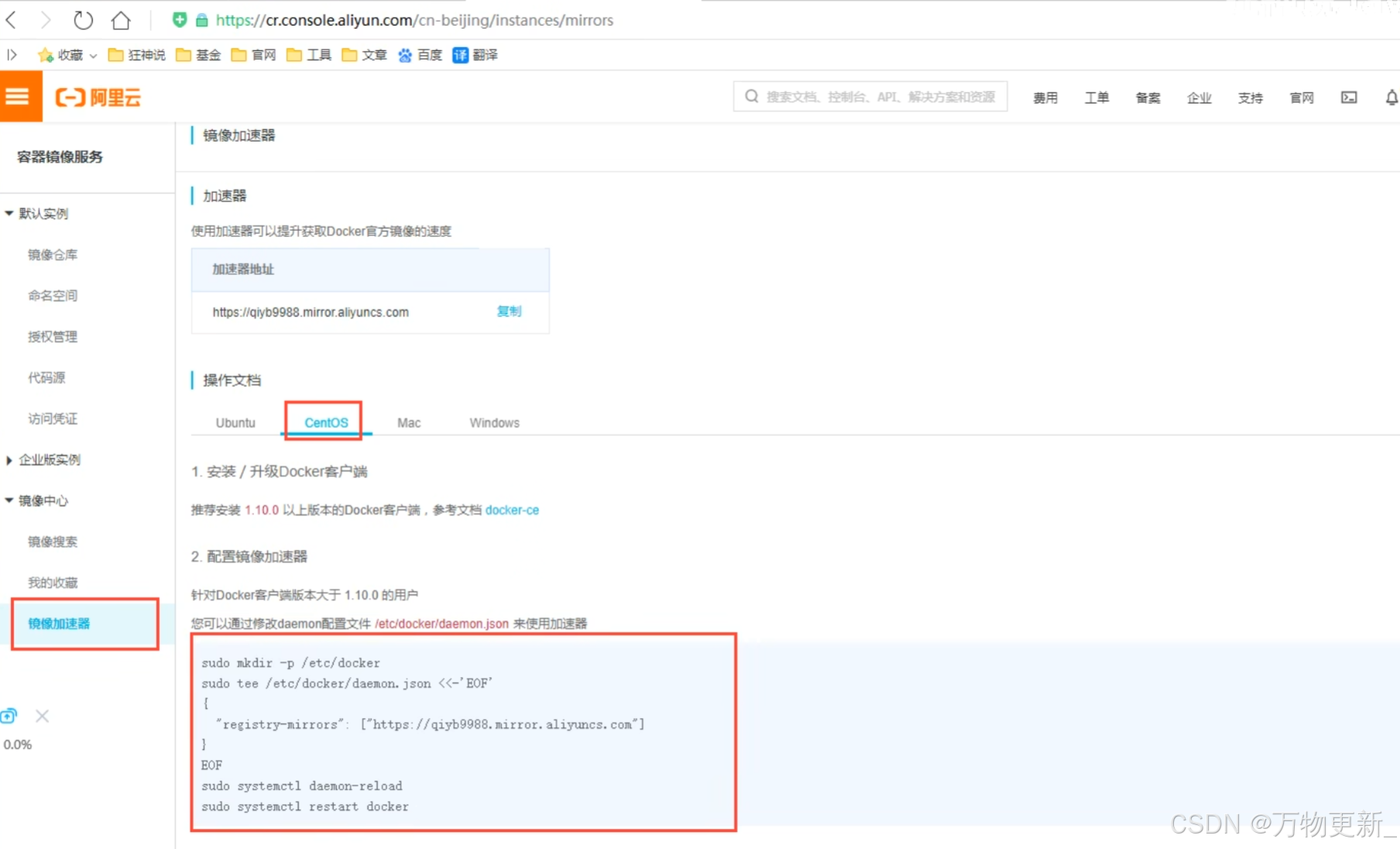Open the 工具 bookmark folder
1400x849 pixels.
point(308,54)
